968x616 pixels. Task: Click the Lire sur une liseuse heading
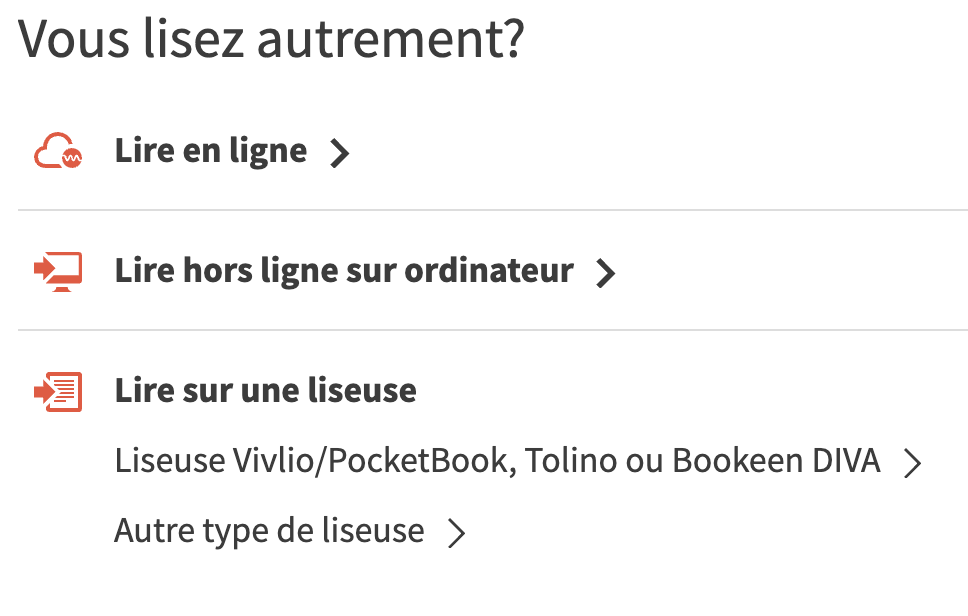click(x=265, y=391)
